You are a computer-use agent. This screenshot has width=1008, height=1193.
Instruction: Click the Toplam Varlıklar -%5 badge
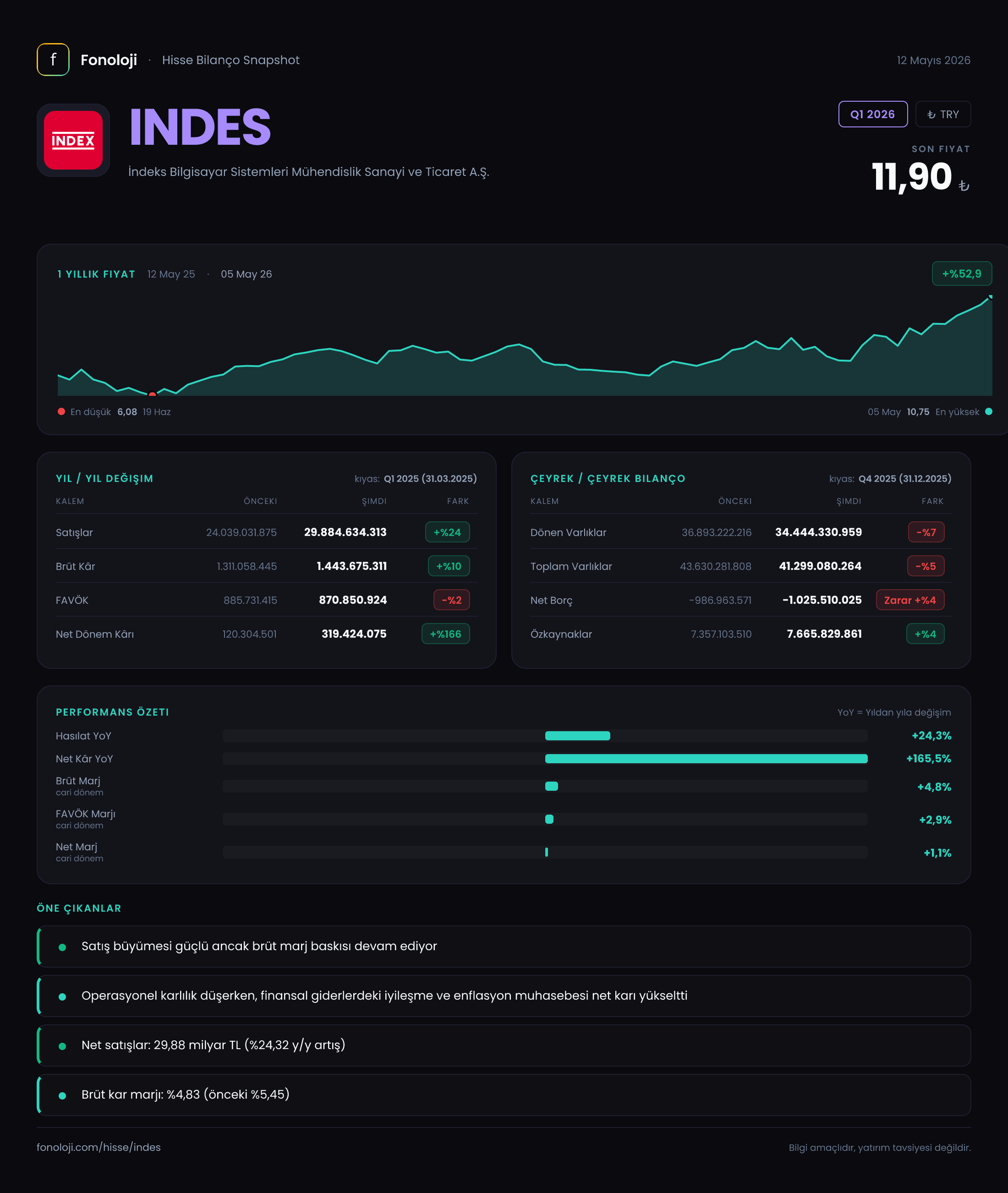click(x=926, y=566)
